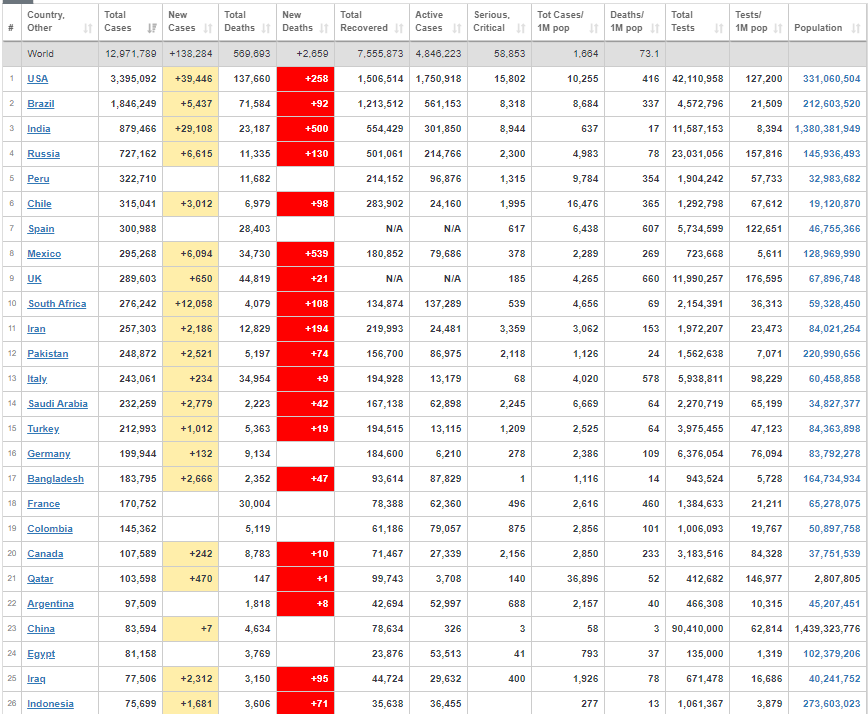
Task: Sort by Total Tests column arrows
Action: pyautogui.click(x=720, y=28)
